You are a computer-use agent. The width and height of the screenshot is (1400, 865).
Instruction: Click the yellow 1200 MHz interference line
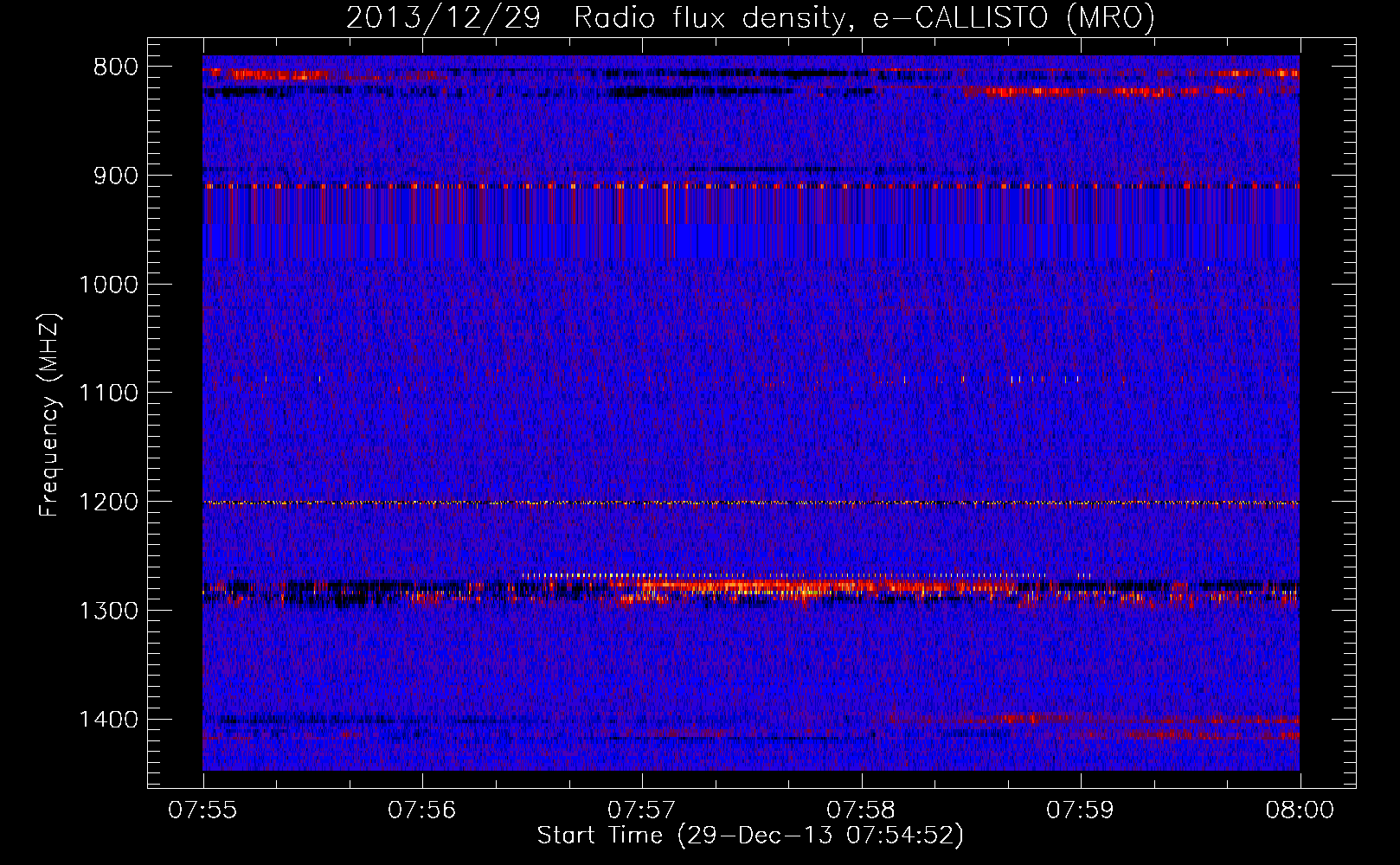pyautogui.click(x=751, y=503)
